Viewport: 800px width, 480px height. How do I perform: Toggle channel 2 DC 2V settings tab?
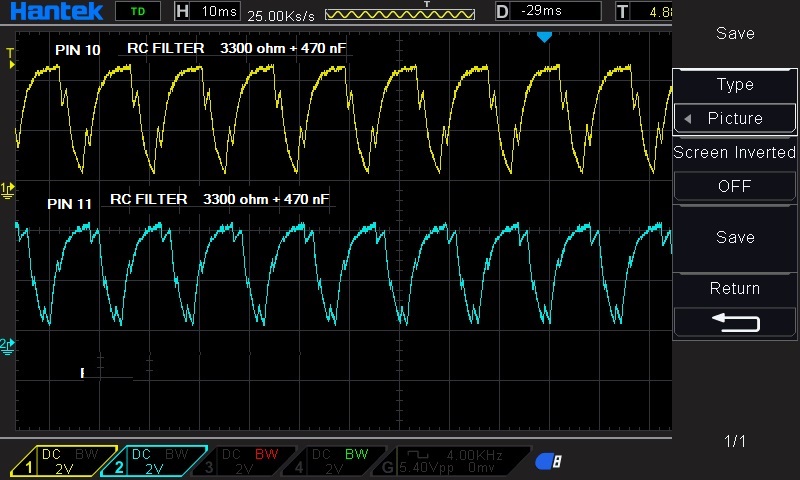point(154,462)
